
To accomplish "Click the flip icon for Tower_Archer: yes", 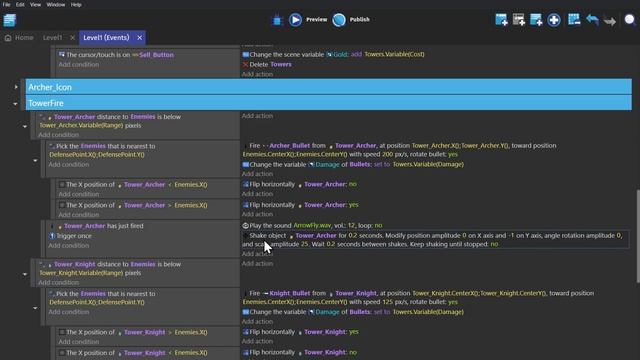I will [246, 205].
